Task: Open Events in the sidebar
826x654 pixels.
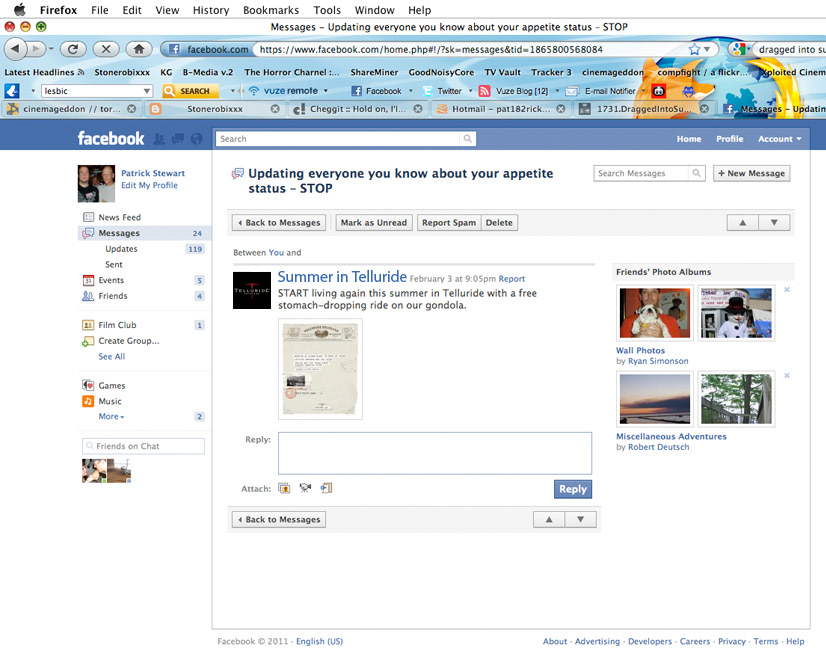Action: (x=111, y=280)
